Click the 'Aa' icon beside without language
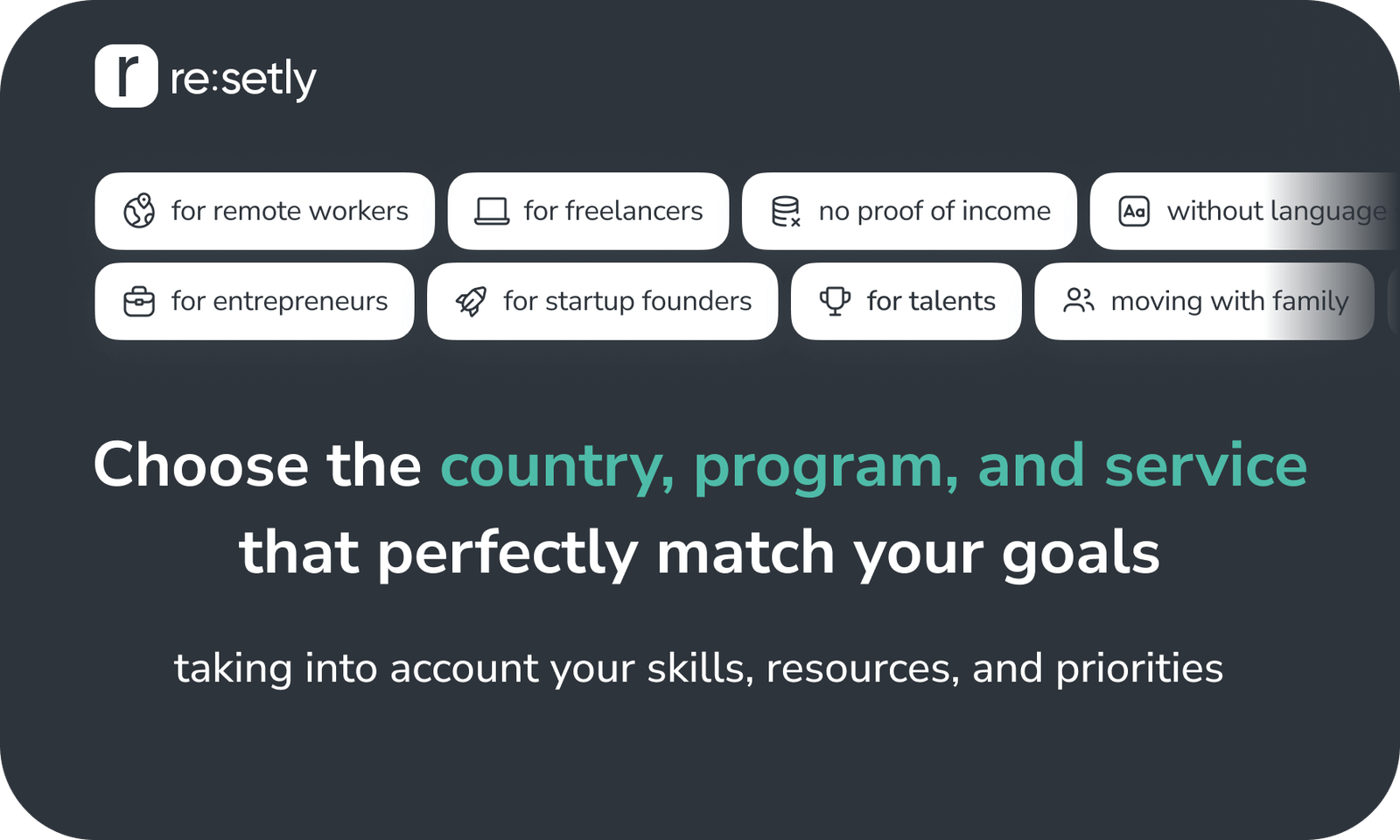1400x840 pixels. (1134, 211)
